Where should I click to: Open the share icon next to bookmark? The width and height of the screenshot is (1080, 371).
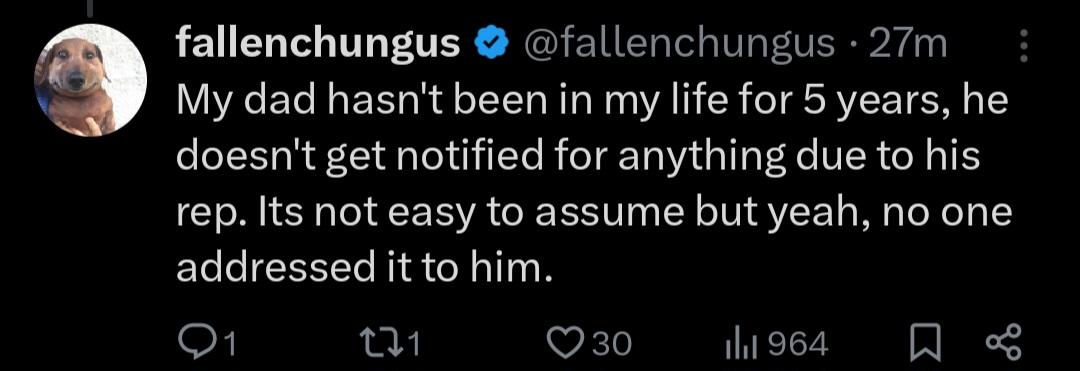(x=1005, y=343)
